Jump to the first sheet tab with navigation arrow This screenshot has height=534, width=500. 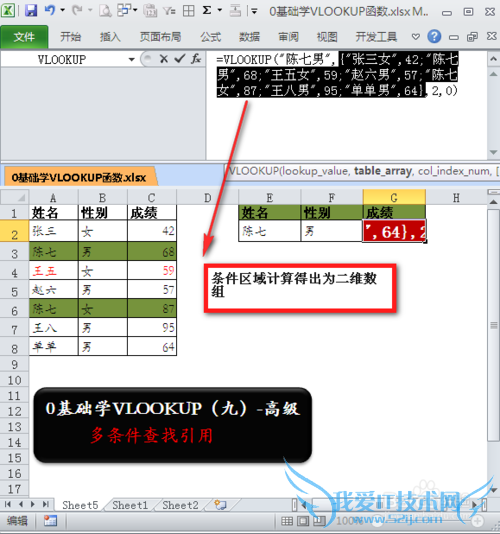(8, 504)
